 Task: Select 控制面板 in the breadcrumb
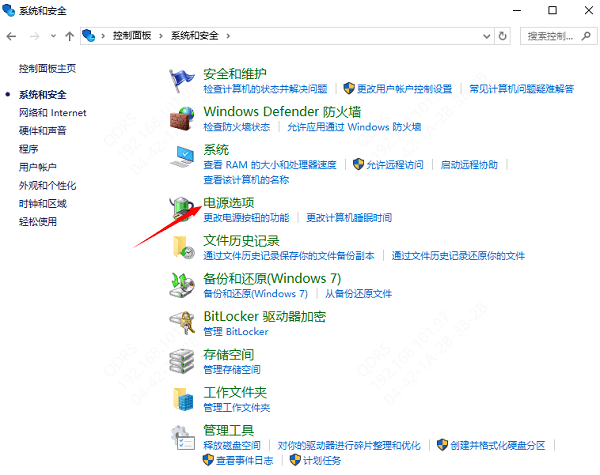point(132,36)
